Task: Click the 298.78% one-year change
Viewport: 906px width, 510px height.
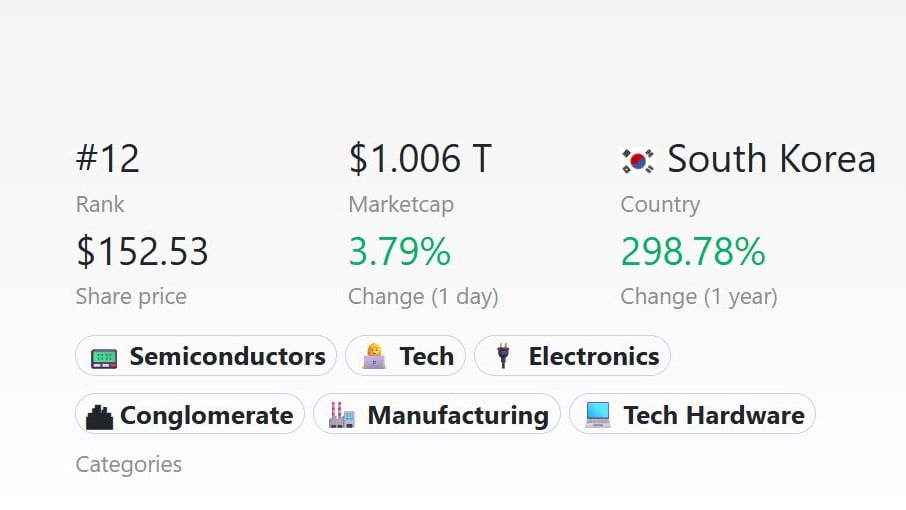Action: [x=693, y=251]
